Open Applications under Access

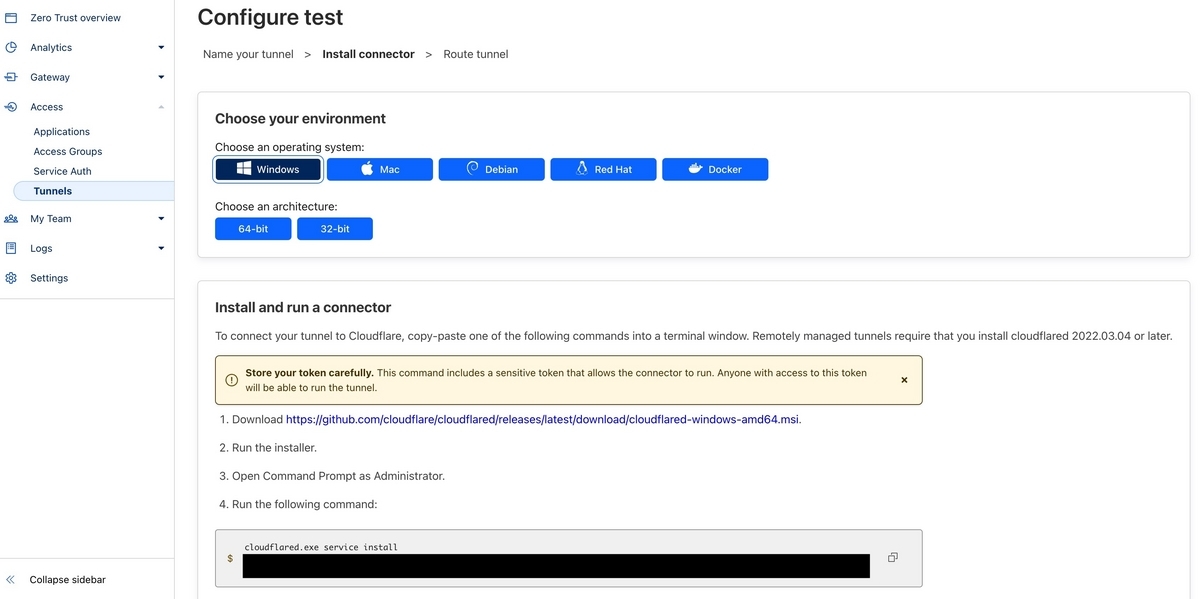click(62, 132)
